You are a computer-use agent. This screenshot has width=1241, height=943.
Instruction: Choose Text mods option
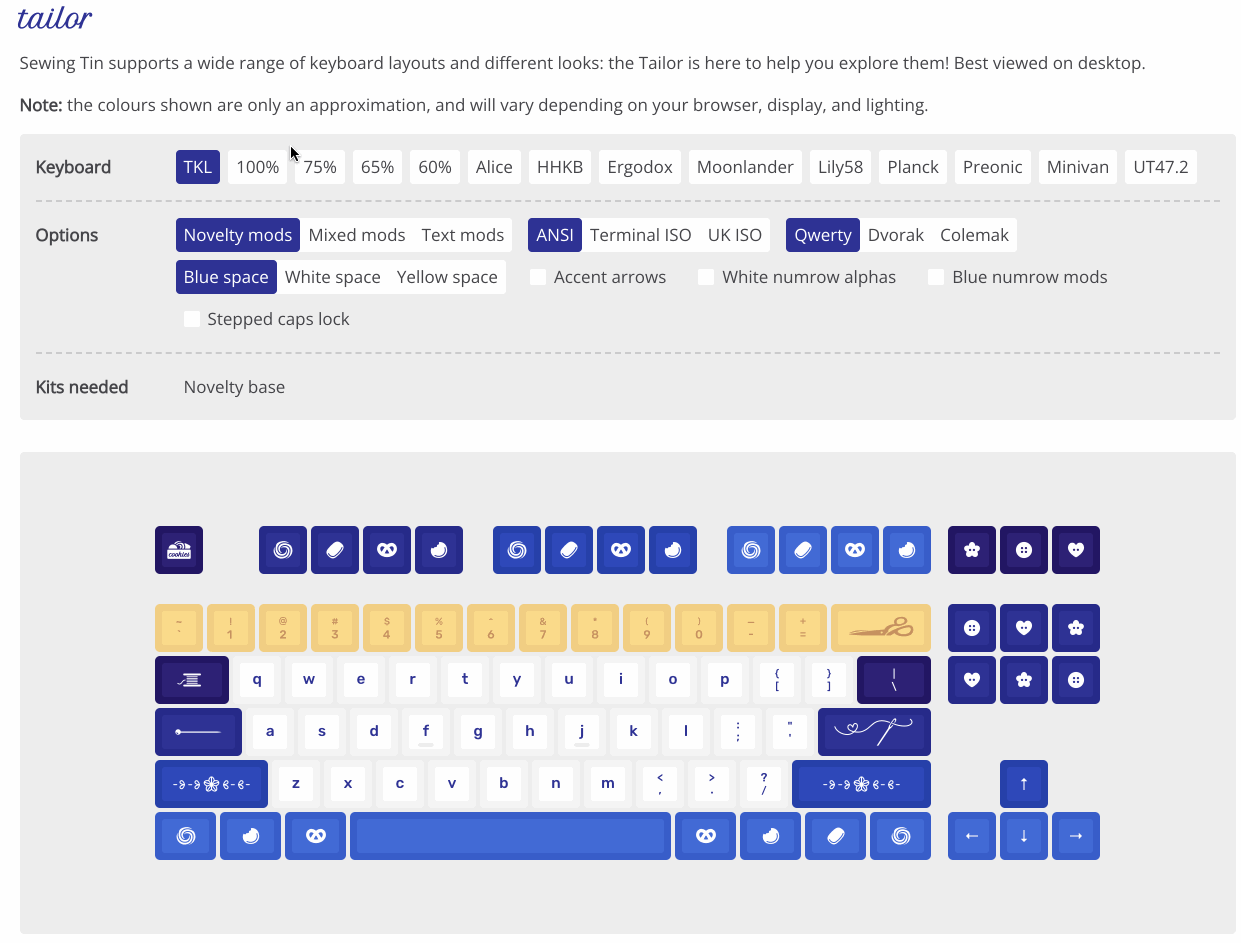tap(462, 235)
